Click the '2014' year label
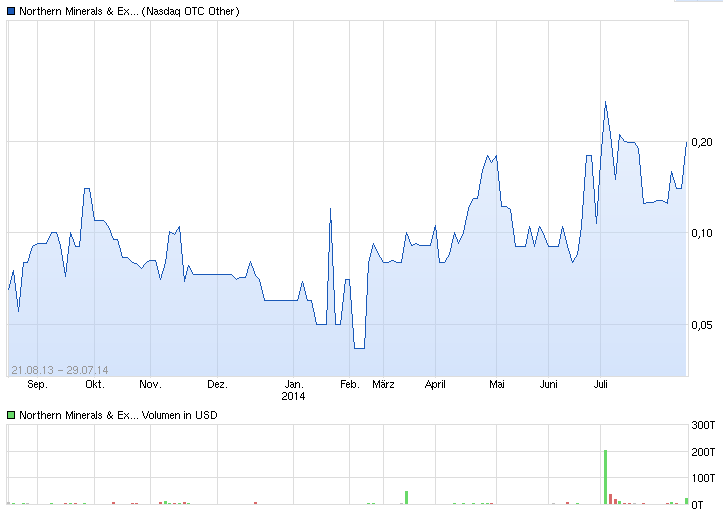723x515 pixels. pos(293,396)
